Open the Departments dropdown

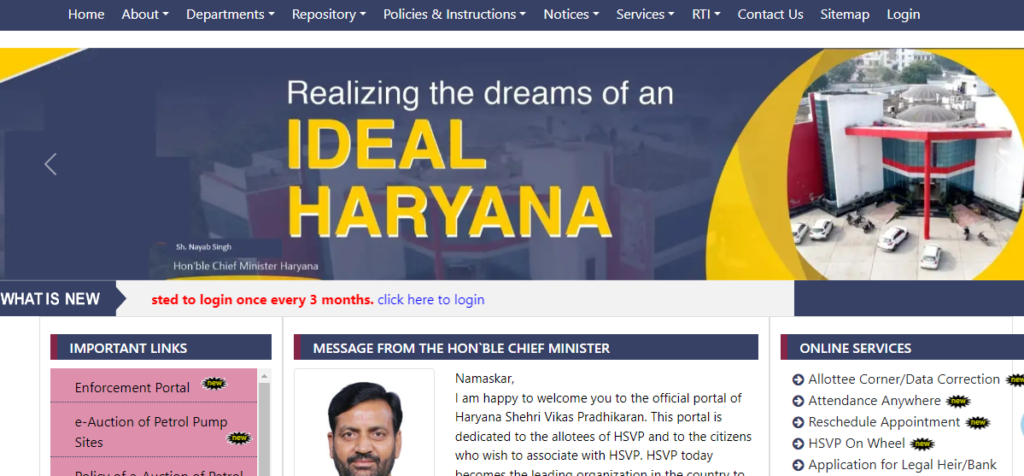pos(231,14)
